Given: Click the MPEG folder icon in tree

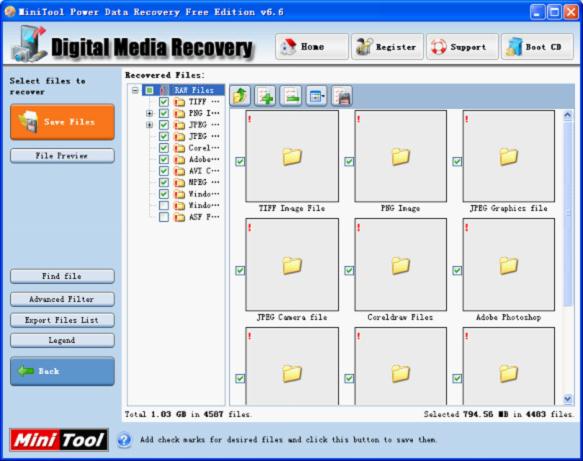Looking at the screenshot, I should click(180, 183).
